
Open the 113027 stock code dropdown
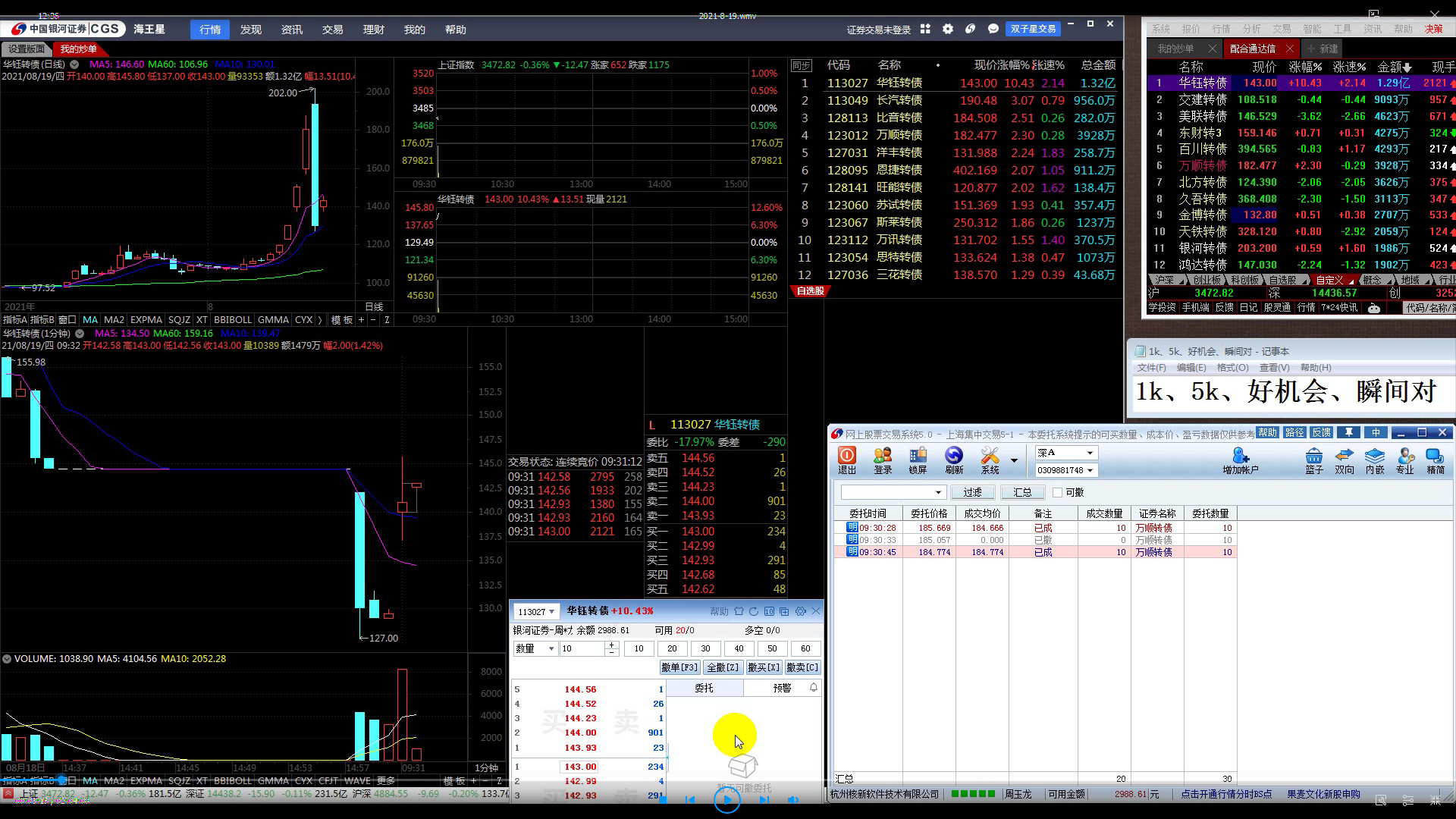coord(536,611)
